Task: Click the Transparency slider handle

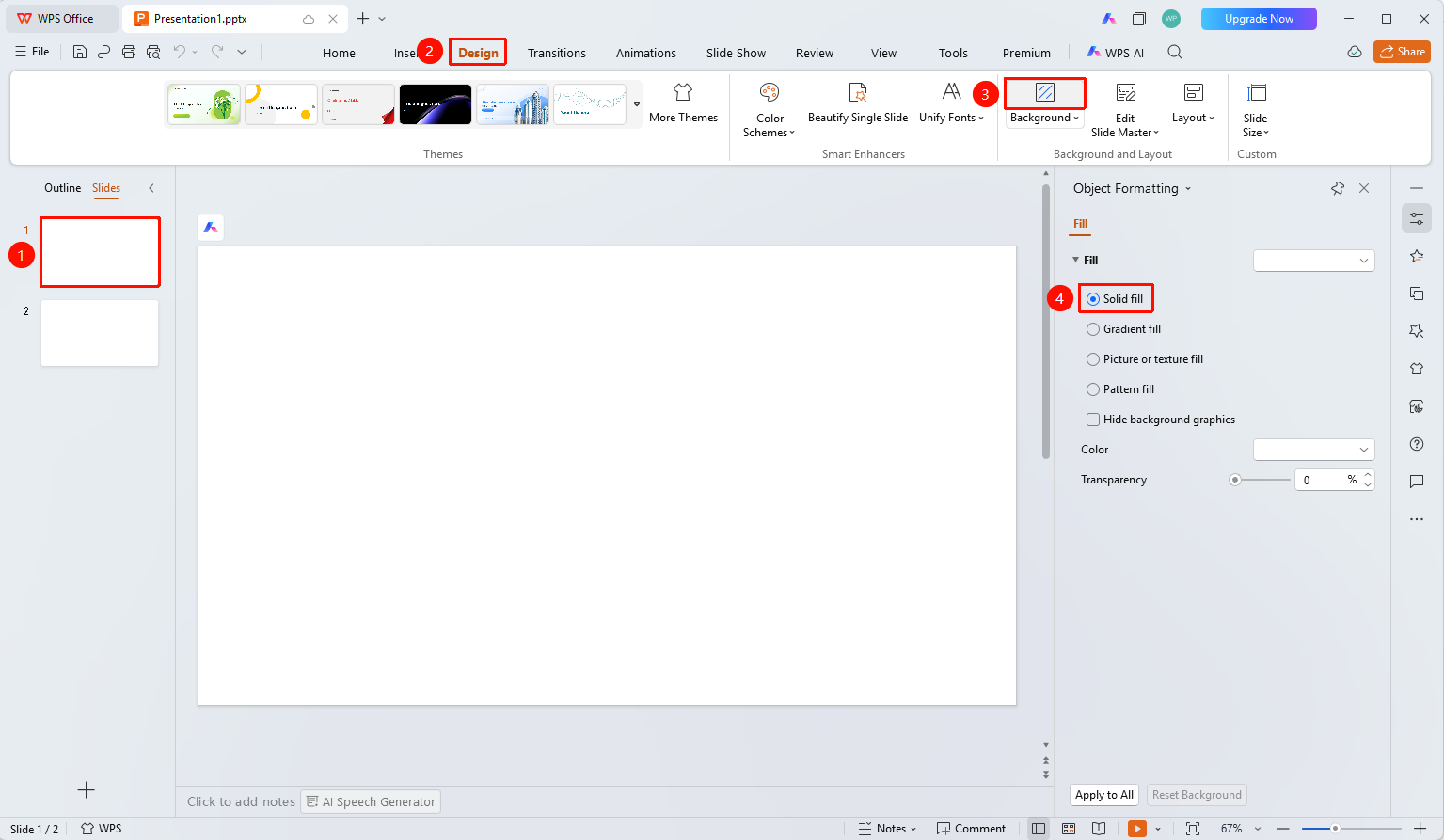Action: click(x=1235, y=480)
